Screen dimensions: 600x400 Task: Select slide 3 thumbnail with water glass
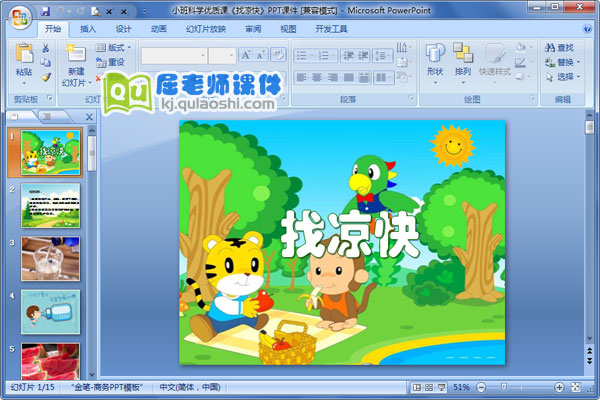click(x=51, y=259)
